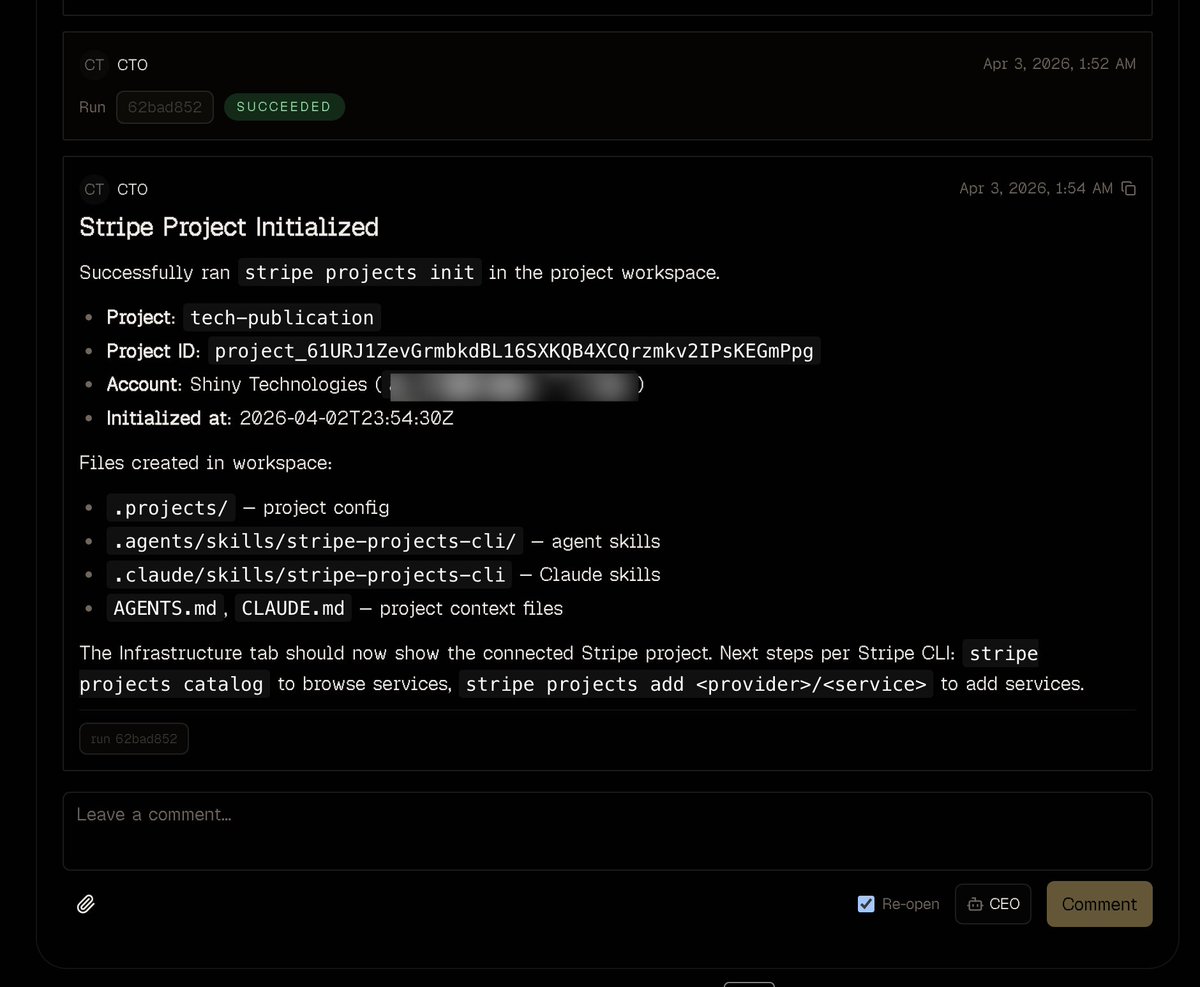1200x987 pixels.
Task: Click the "CLAUDE.md" file name
Action: click(x=293, y=608)
